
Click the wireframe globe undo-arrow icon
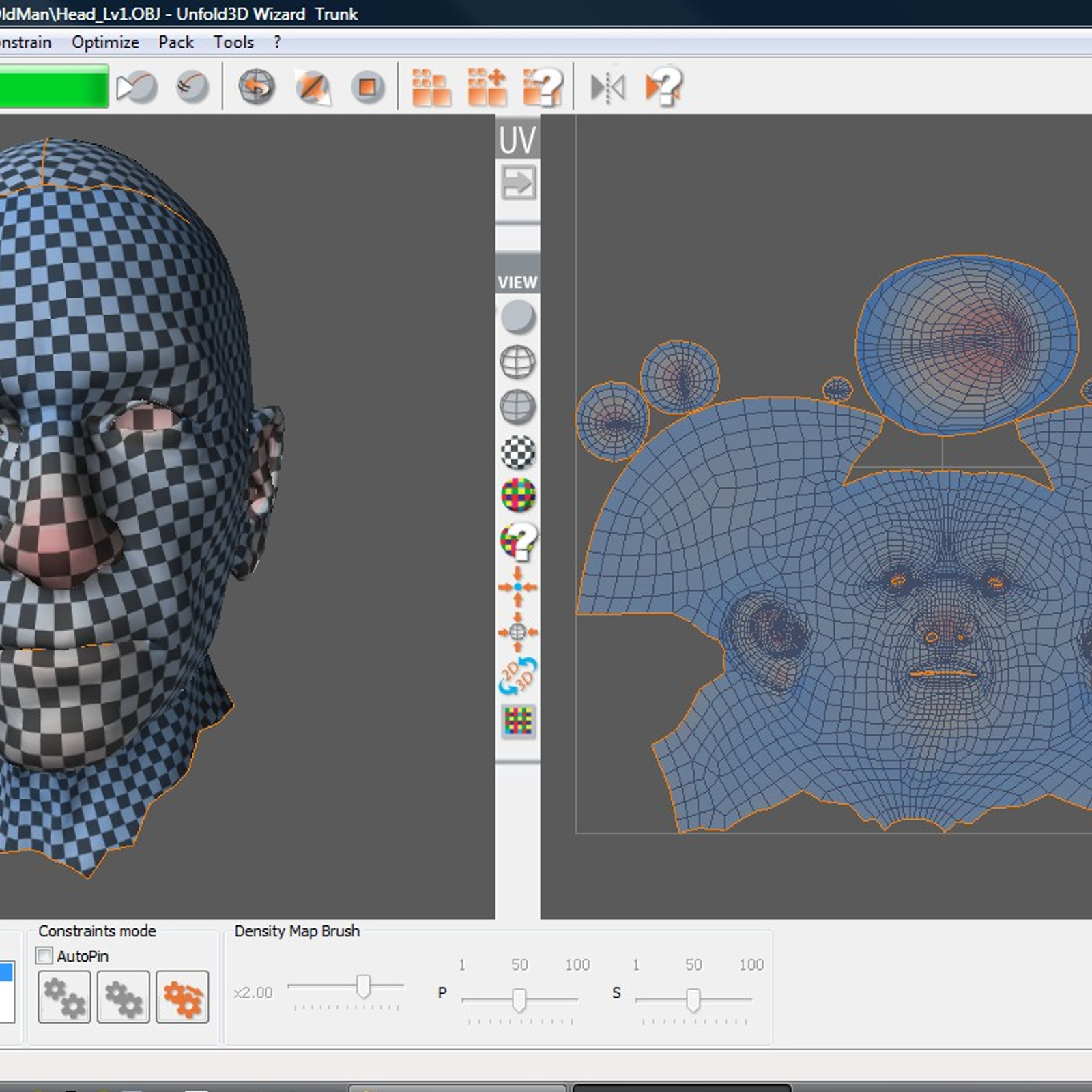pos(257,87)
